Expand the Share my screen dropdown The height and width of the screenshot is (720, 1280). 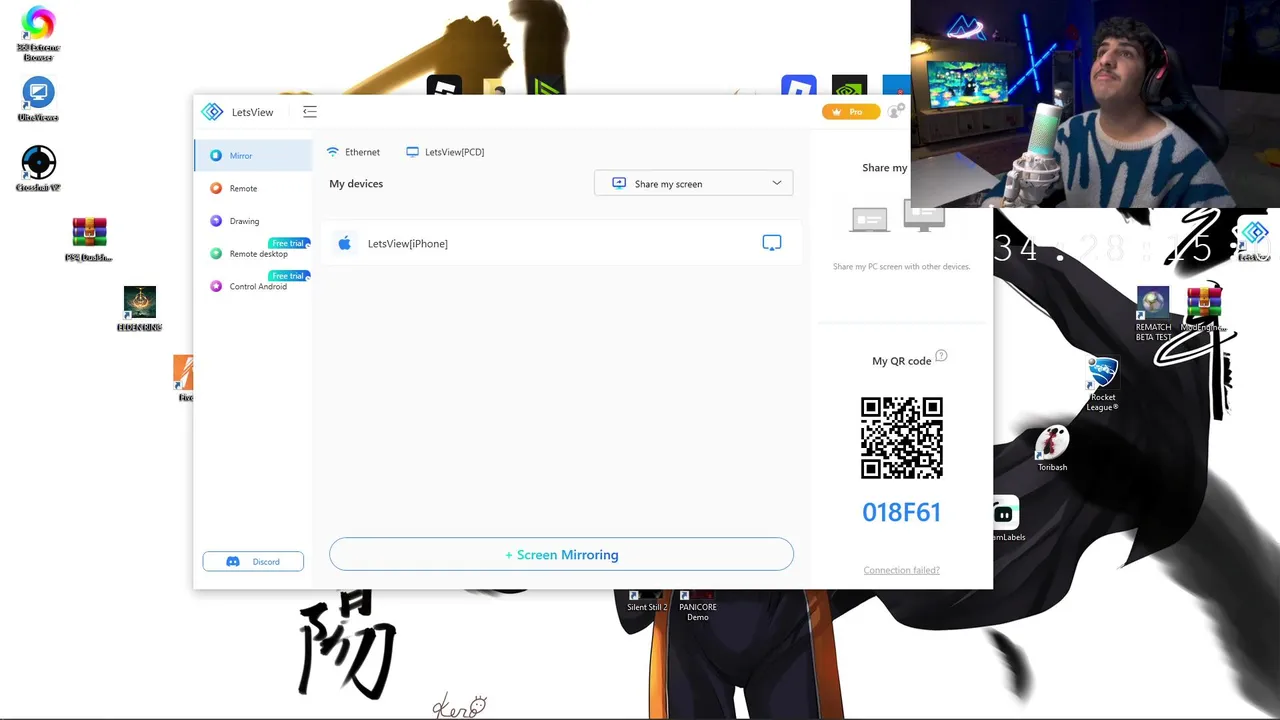pyautogui.click(x=693, y=183)
